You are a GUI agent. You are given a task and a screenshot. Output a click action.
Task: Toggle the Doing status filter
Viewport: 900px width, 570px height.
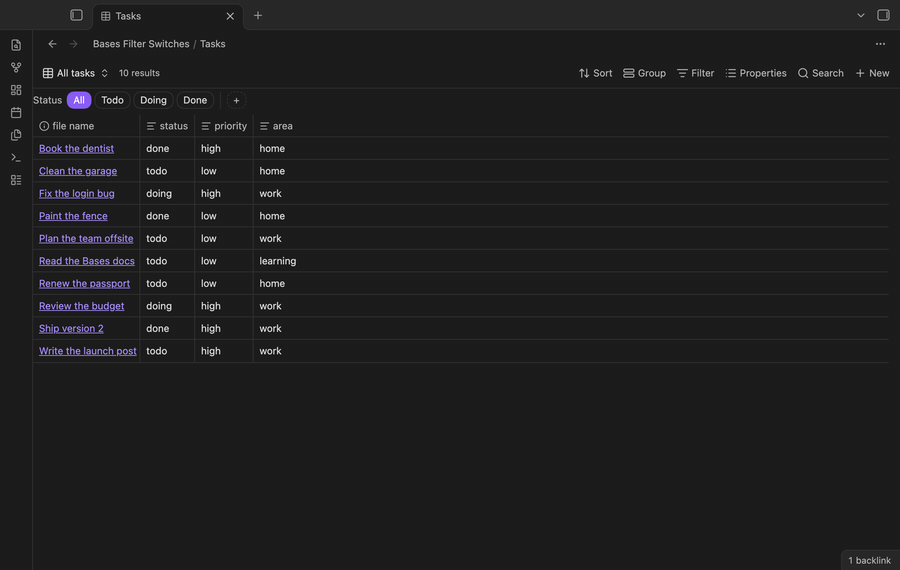tap(153, 100)
